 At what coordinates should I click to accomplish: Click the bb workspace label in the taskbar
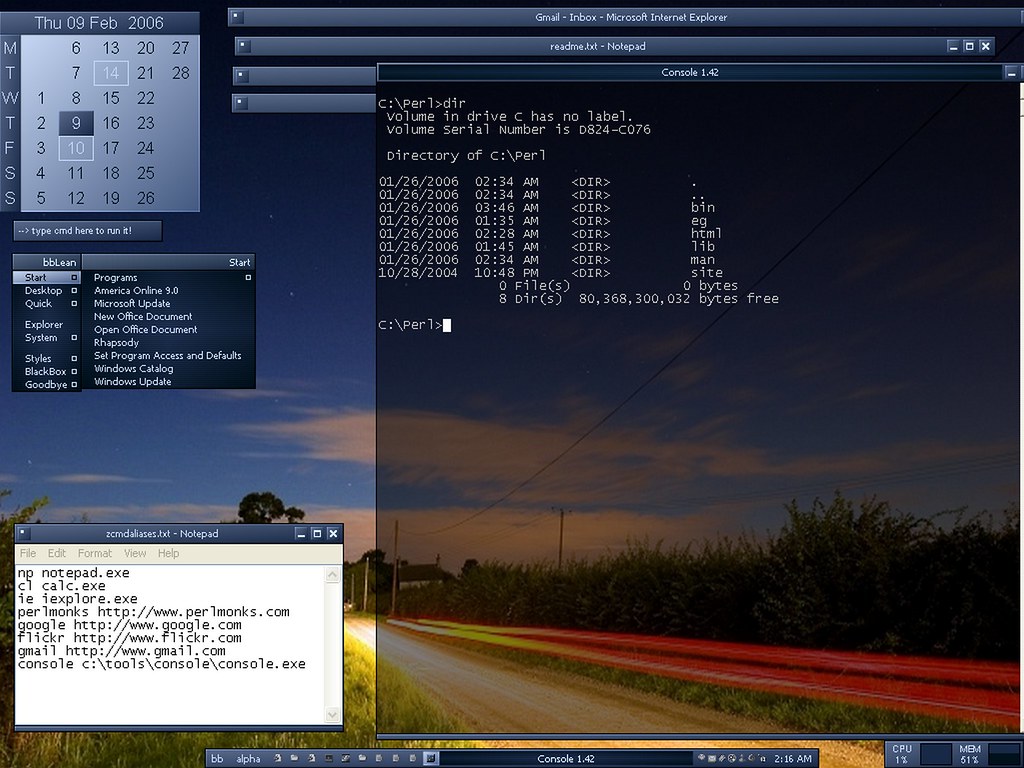point(217,759)
